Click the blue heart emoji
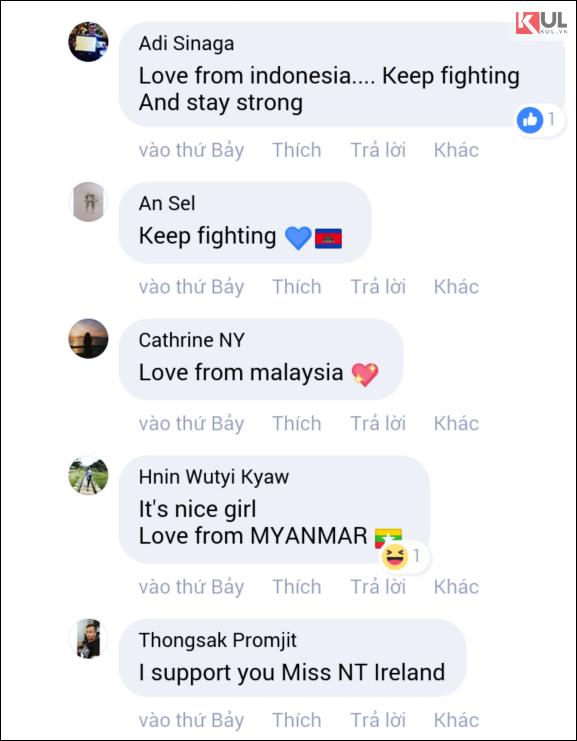This screenshot has height=741, width=577. pyautogui.click(x=298, y=238)
